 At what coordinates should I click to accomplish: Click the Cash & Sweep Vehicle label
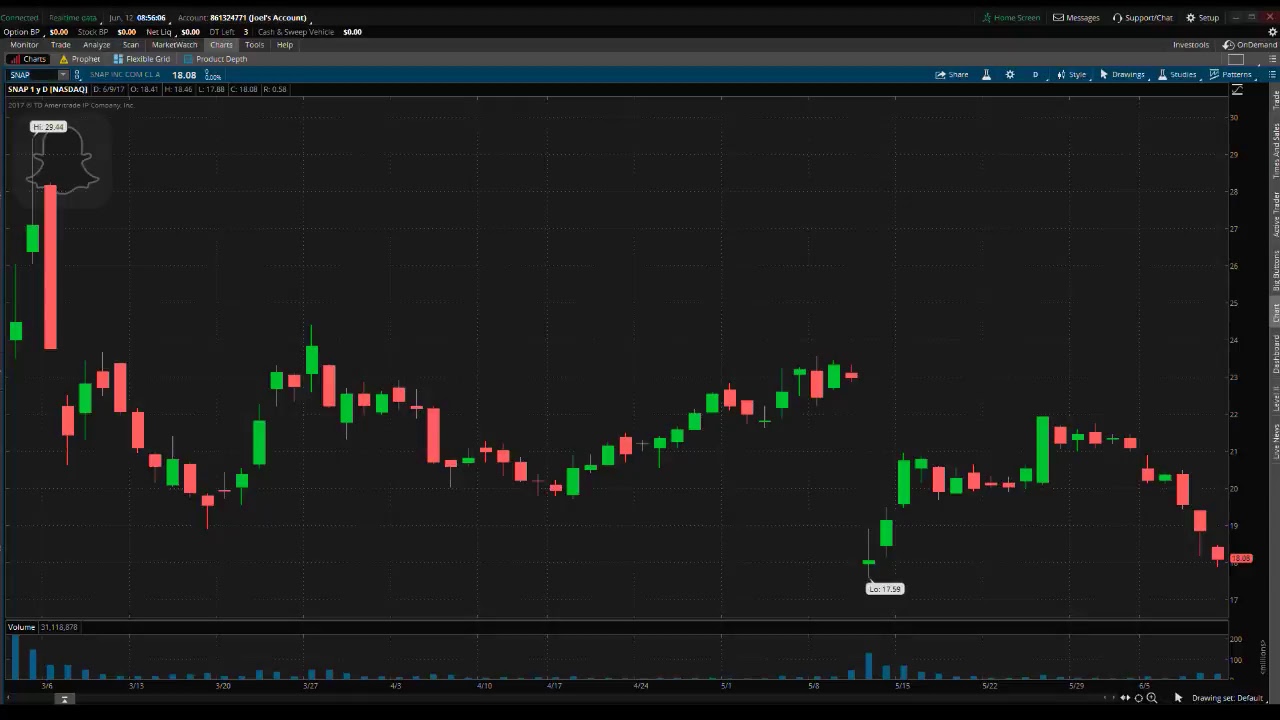tap(295, 32)
